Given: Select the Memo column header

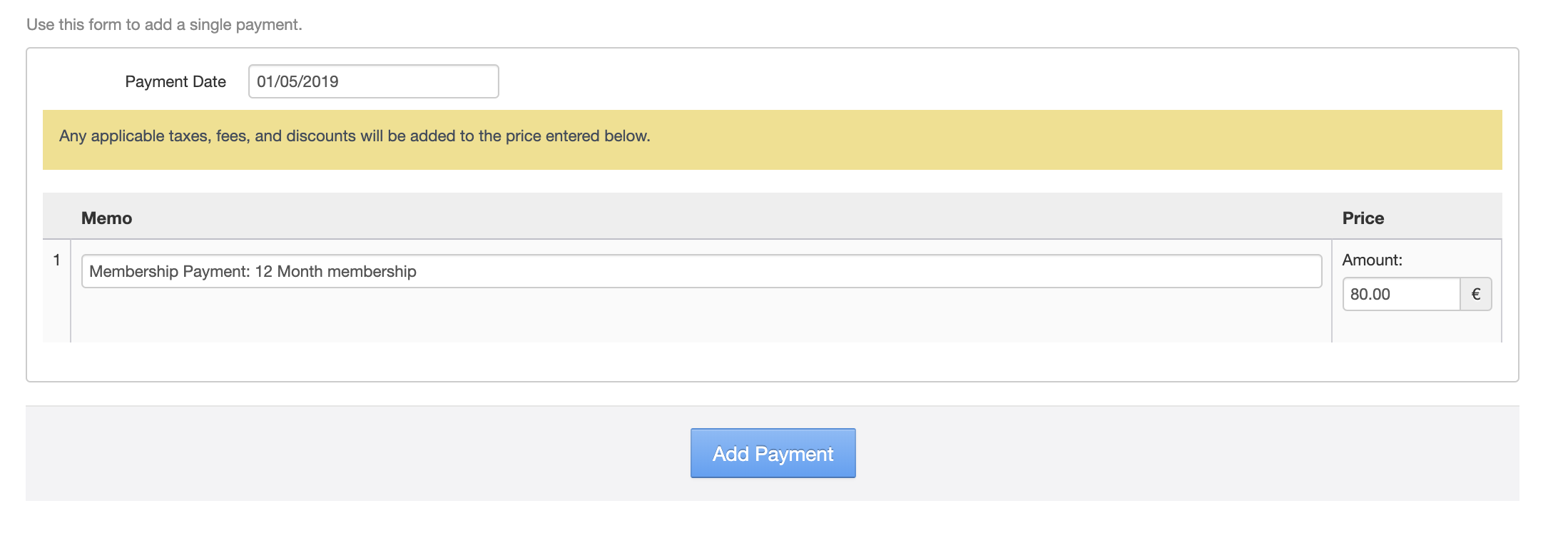Looking at the screenshot, I should (106, 218).
